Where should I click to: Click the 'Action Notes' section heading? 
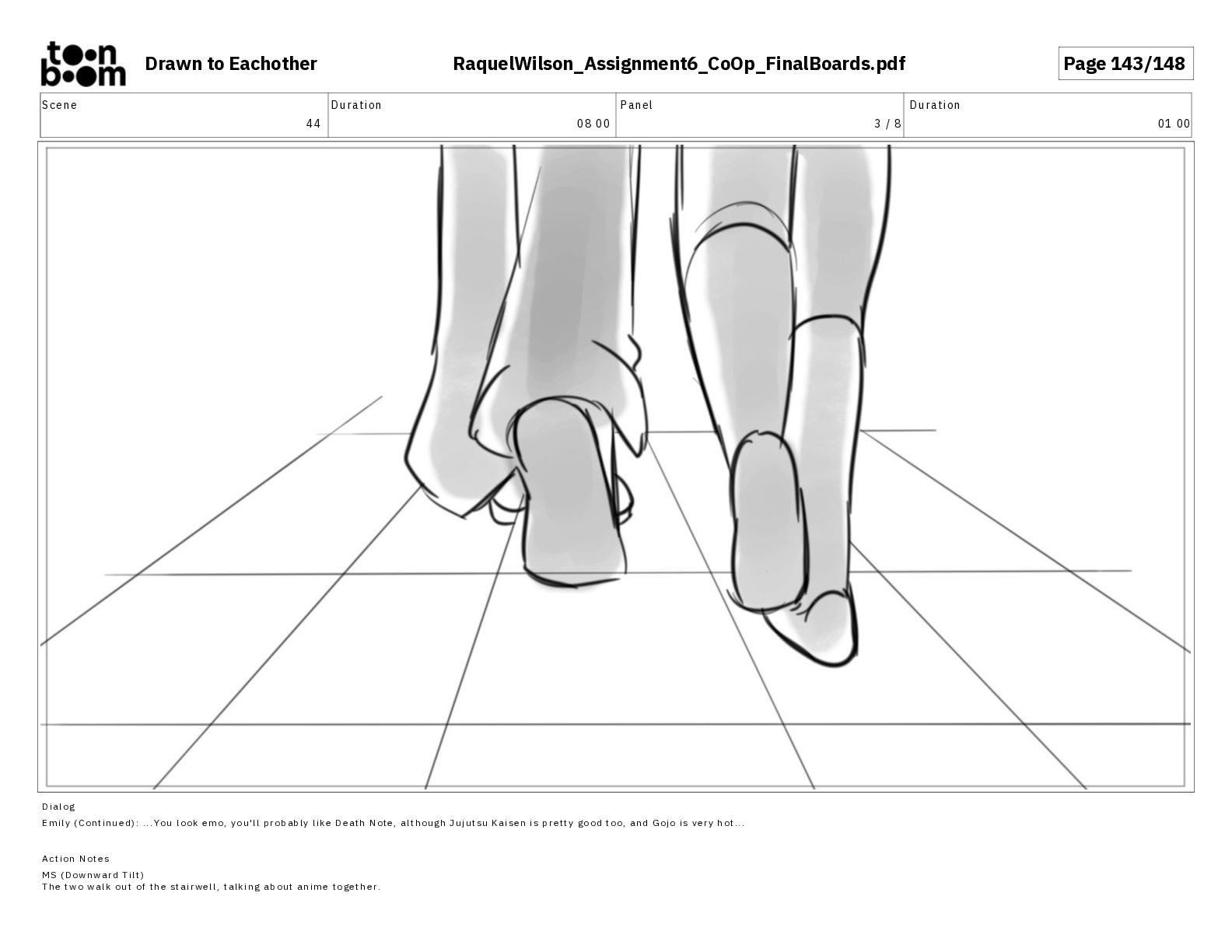pos(75,859)
